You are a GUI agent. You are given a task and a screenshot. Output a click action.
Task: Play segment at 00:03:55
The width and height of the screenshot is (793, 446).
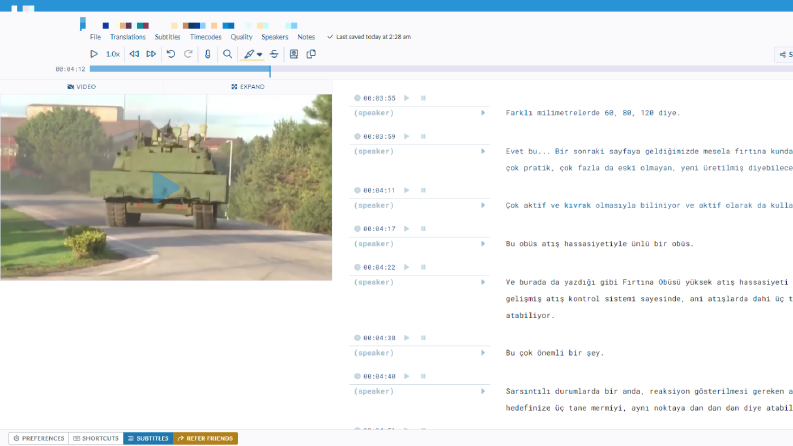(406, 98)
